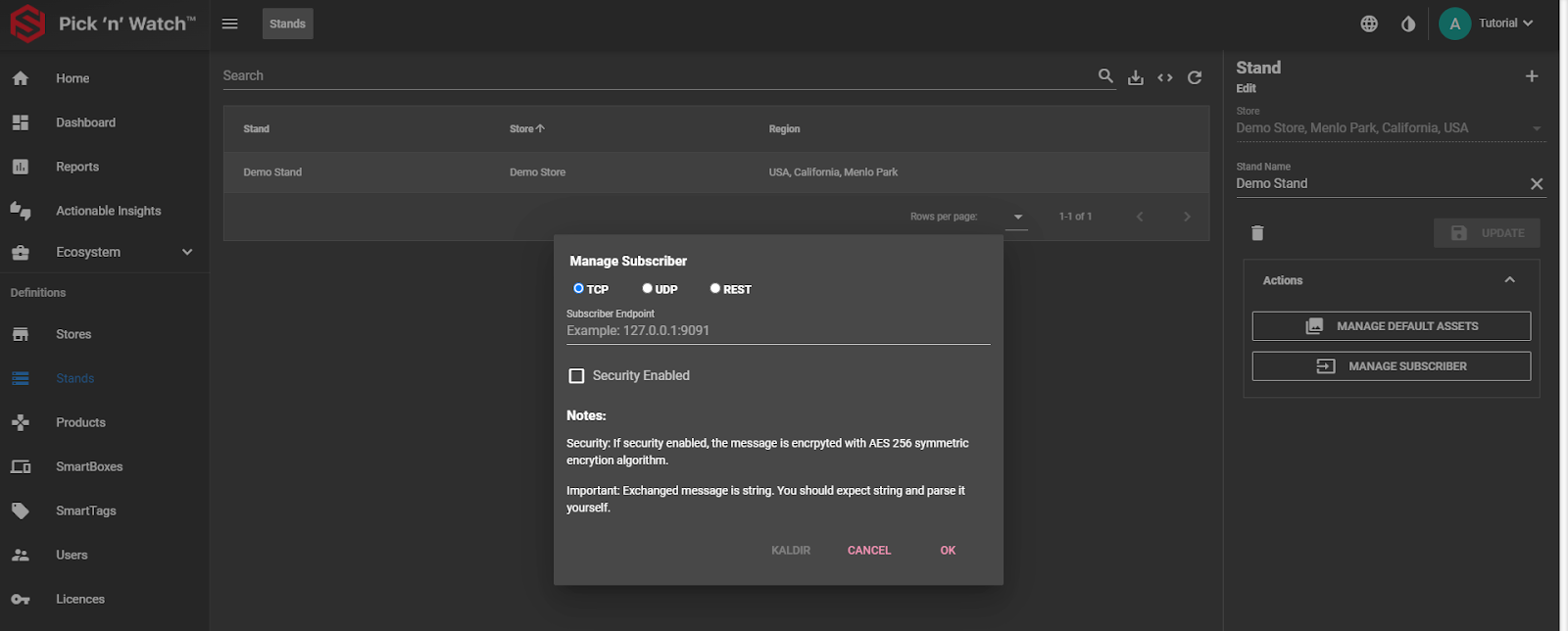1568x631 pixels.
Task: Click the Demo Store table cell
Action: click(x=537, y=172)
